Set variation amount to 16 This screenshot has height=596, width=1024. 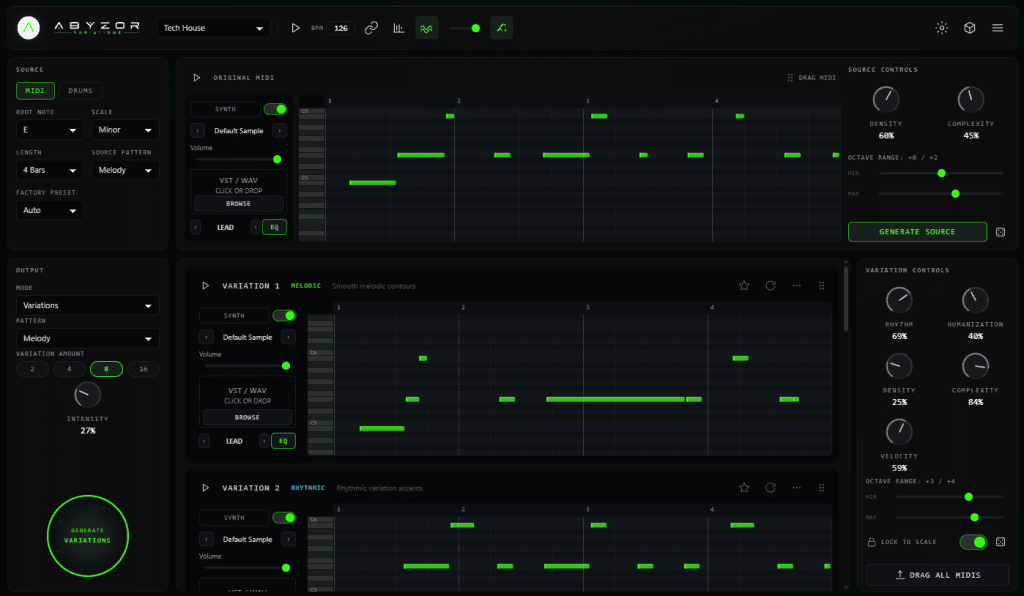[x=143, y=369]
